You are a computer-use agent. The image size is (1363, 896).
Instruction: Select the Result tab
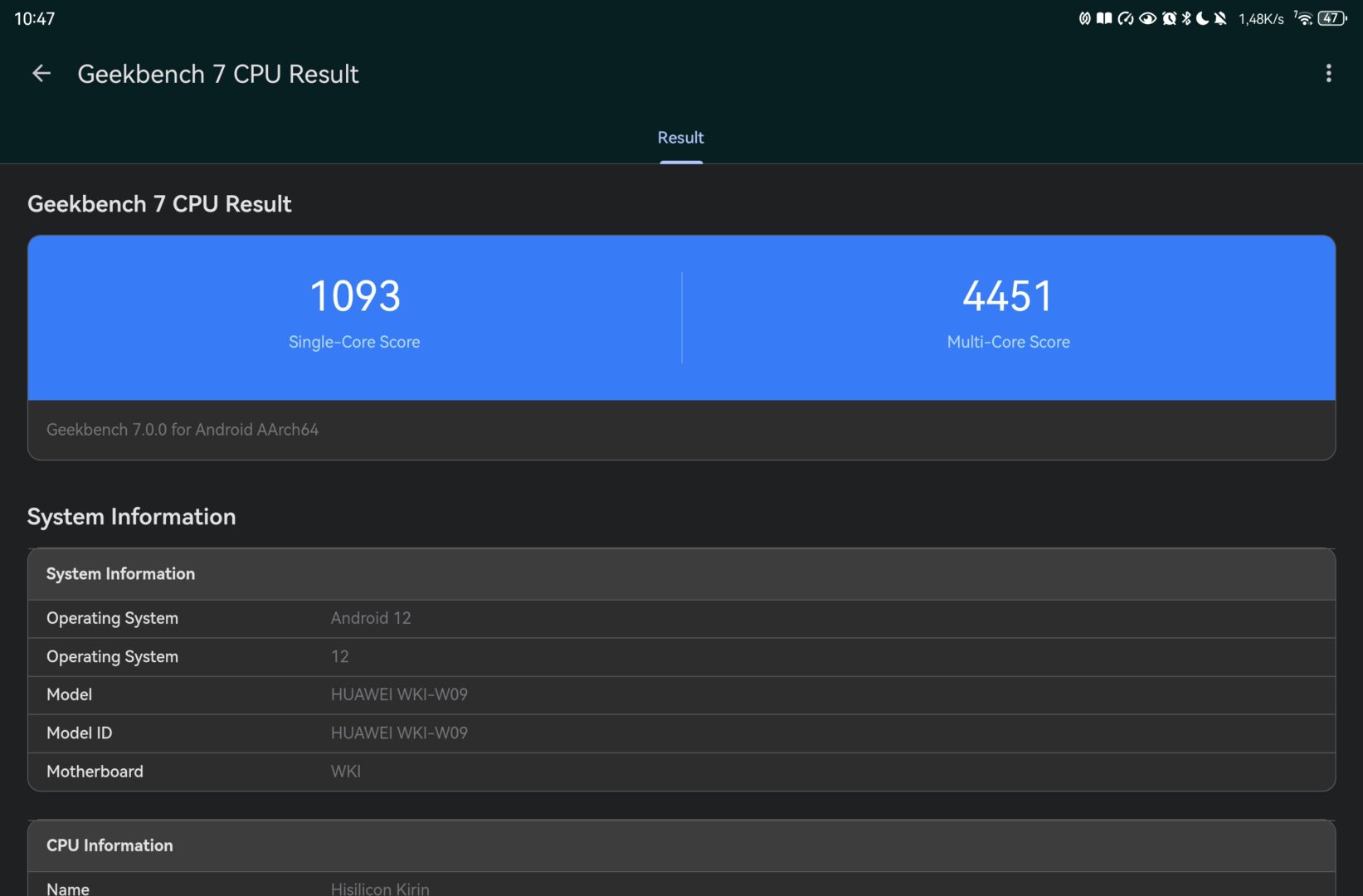click(x=680, y=138)
